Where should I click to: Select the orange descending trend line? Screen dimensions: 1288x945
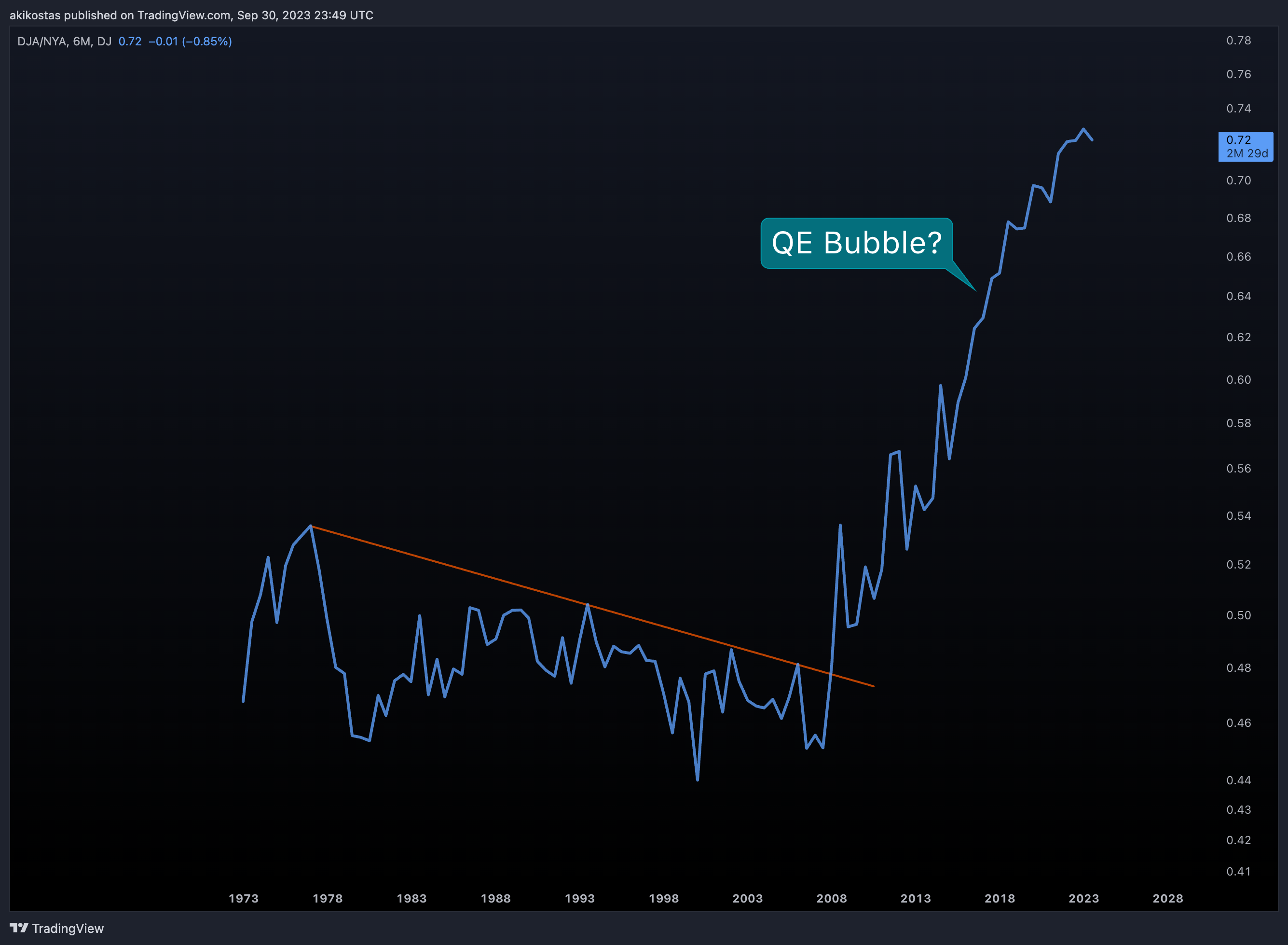point(592,606)
